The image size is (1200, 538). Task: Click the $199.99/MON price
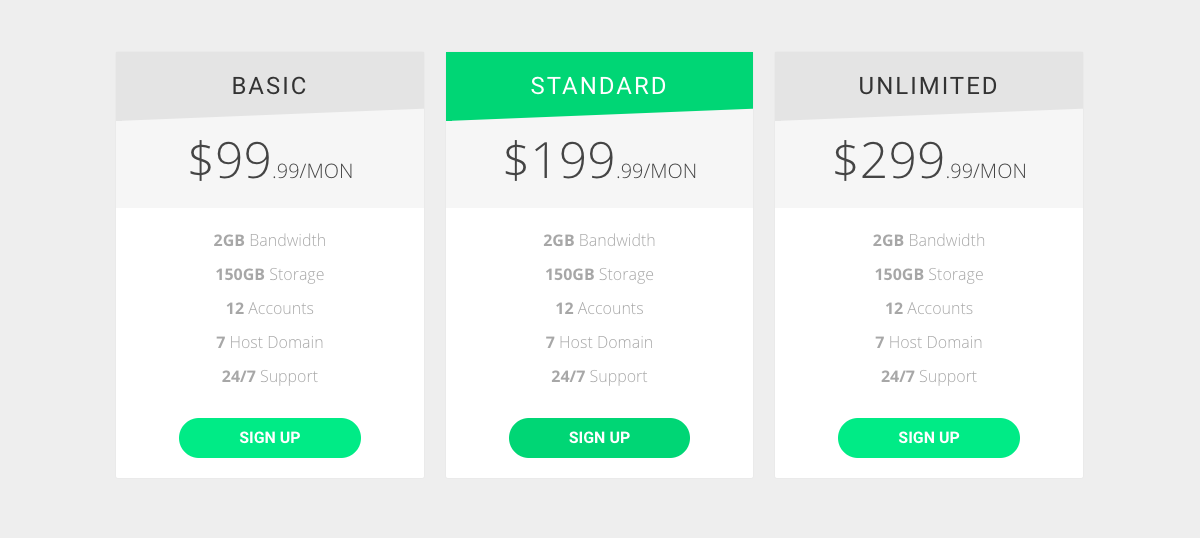pyautogui.click(x=600, y=161)
